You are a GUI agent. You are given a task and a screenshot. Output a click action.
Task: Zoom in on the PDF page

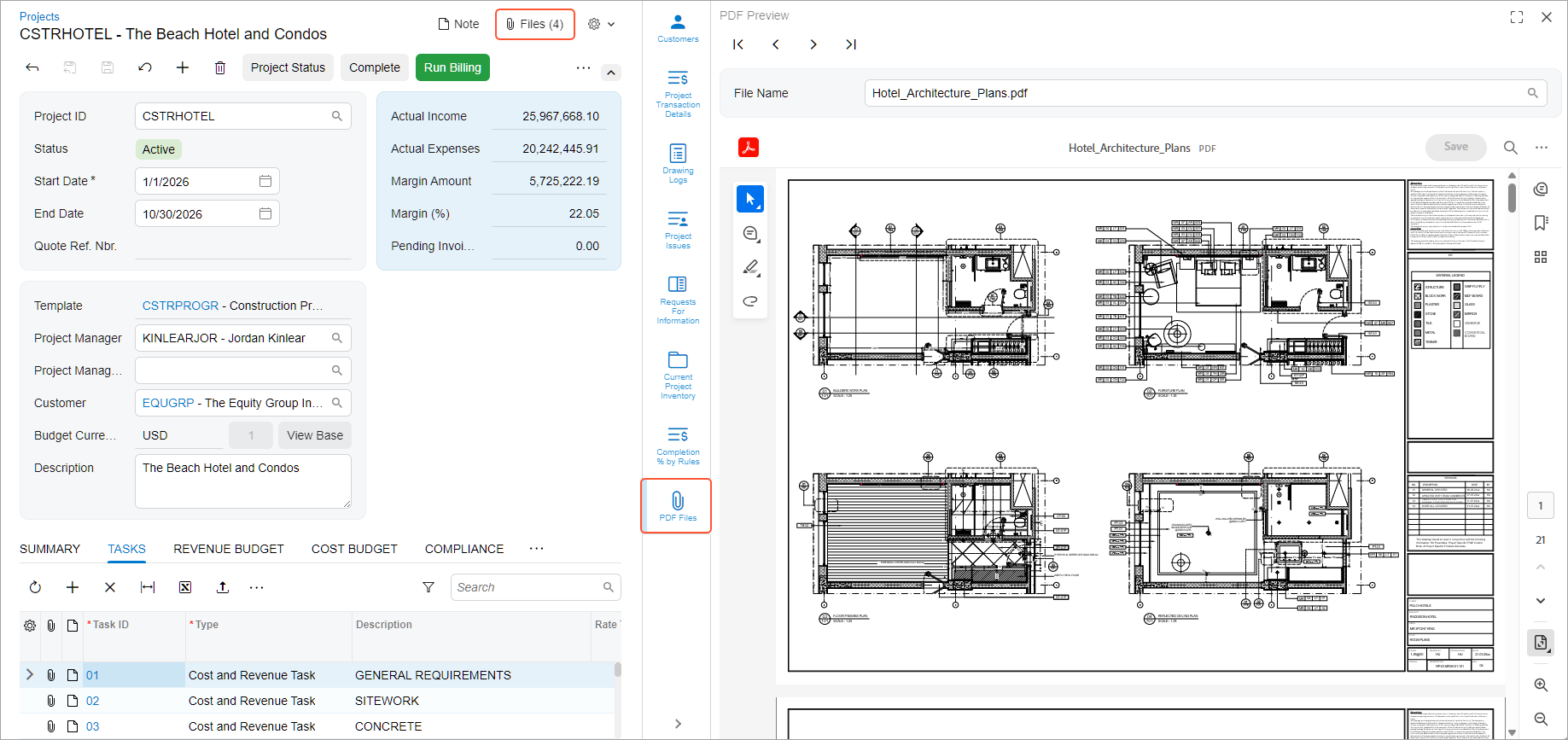1541,685
